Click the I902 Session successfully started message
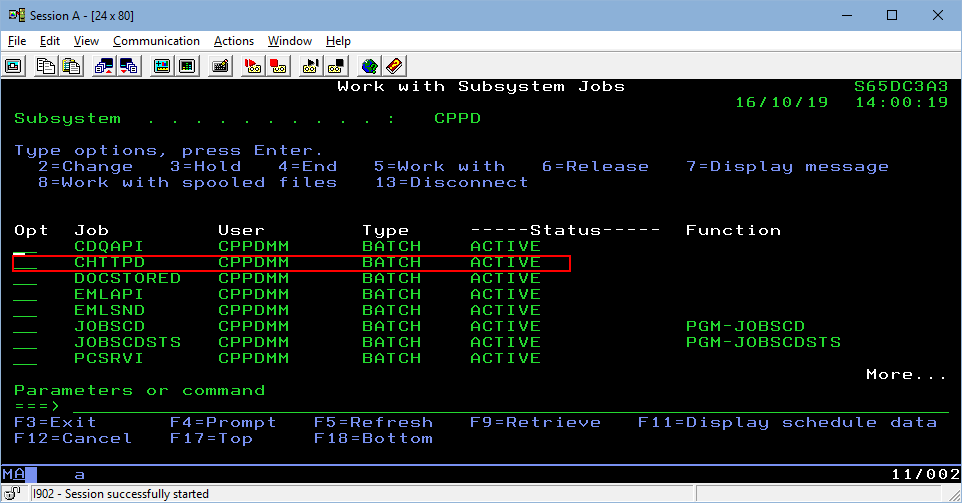962x503 pixels. [120, 494]
